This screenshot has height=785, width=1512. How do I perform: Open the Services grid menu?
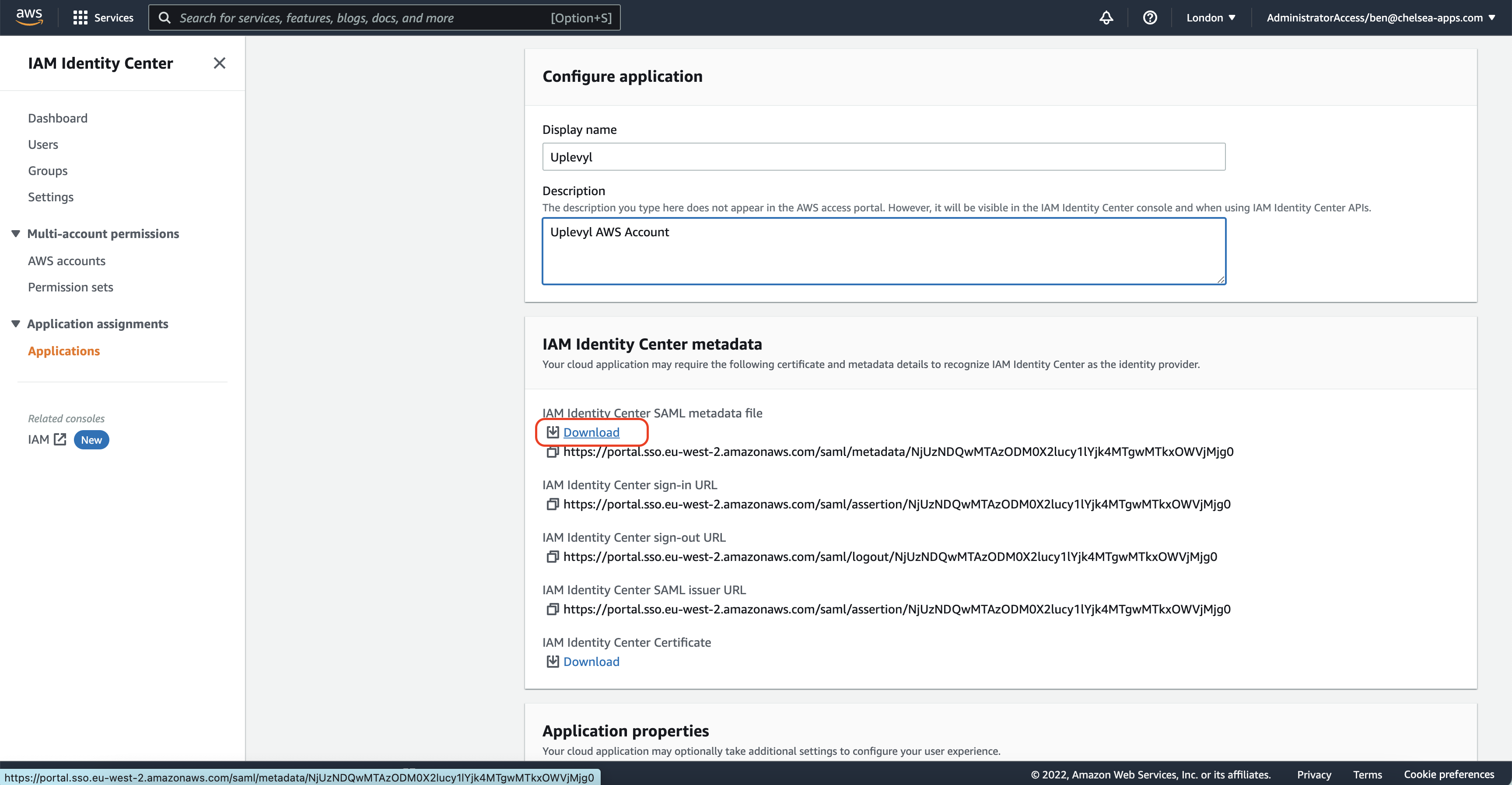pos(103,18)
